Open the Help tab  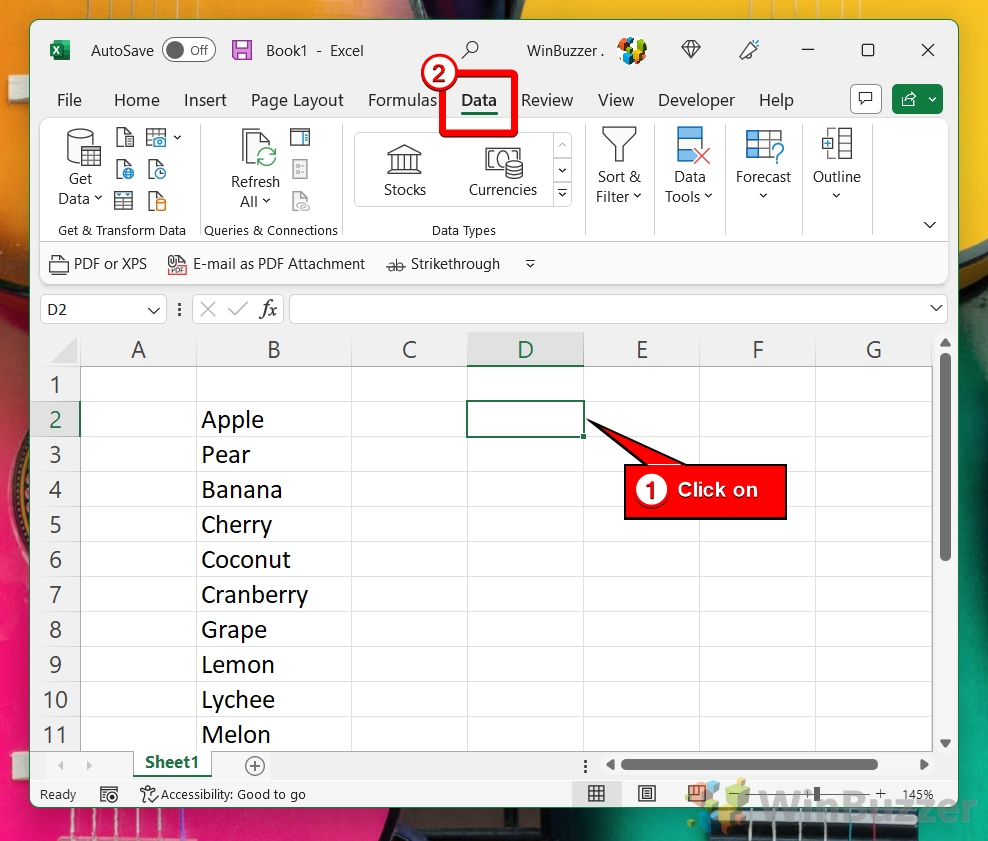click(776, 100)
